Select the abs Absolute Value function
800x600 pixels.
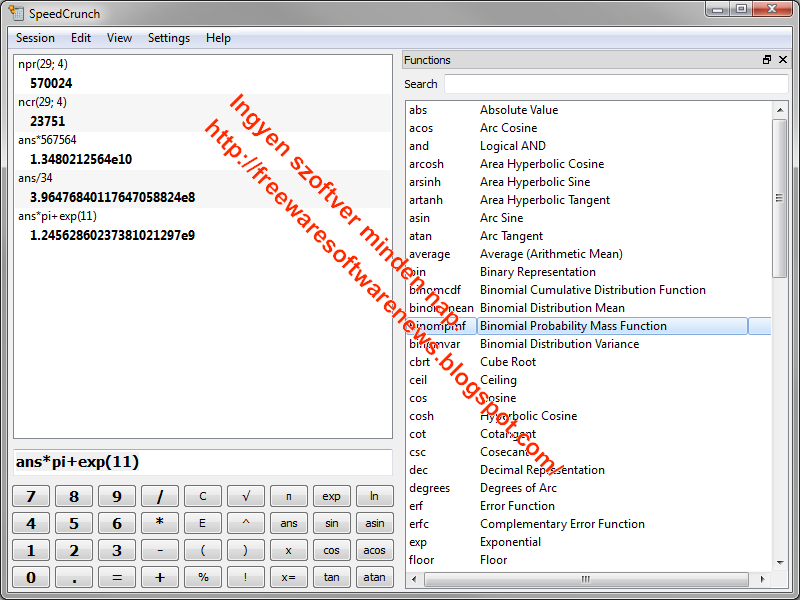point(589,110)
